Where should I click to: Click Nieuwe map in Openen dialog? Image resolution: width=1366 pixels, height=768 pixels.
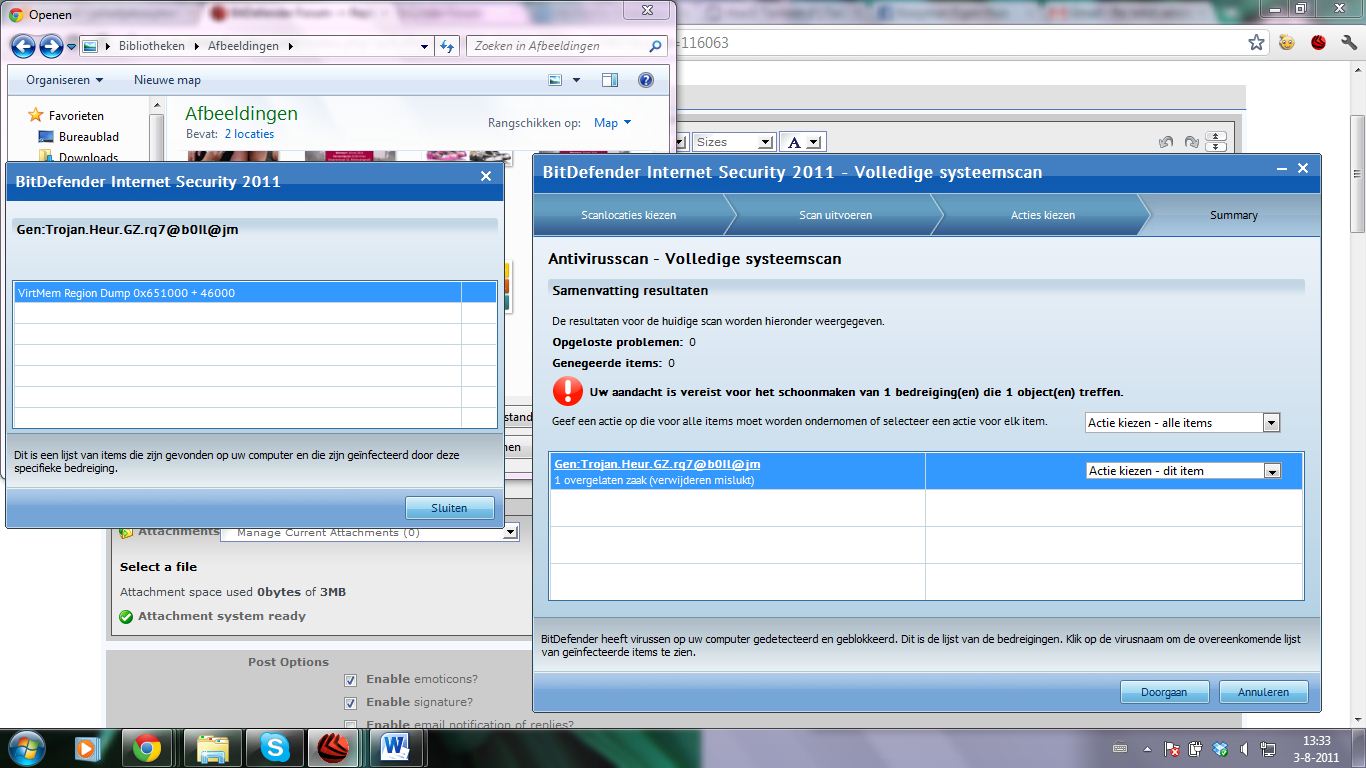pos(167,80)
